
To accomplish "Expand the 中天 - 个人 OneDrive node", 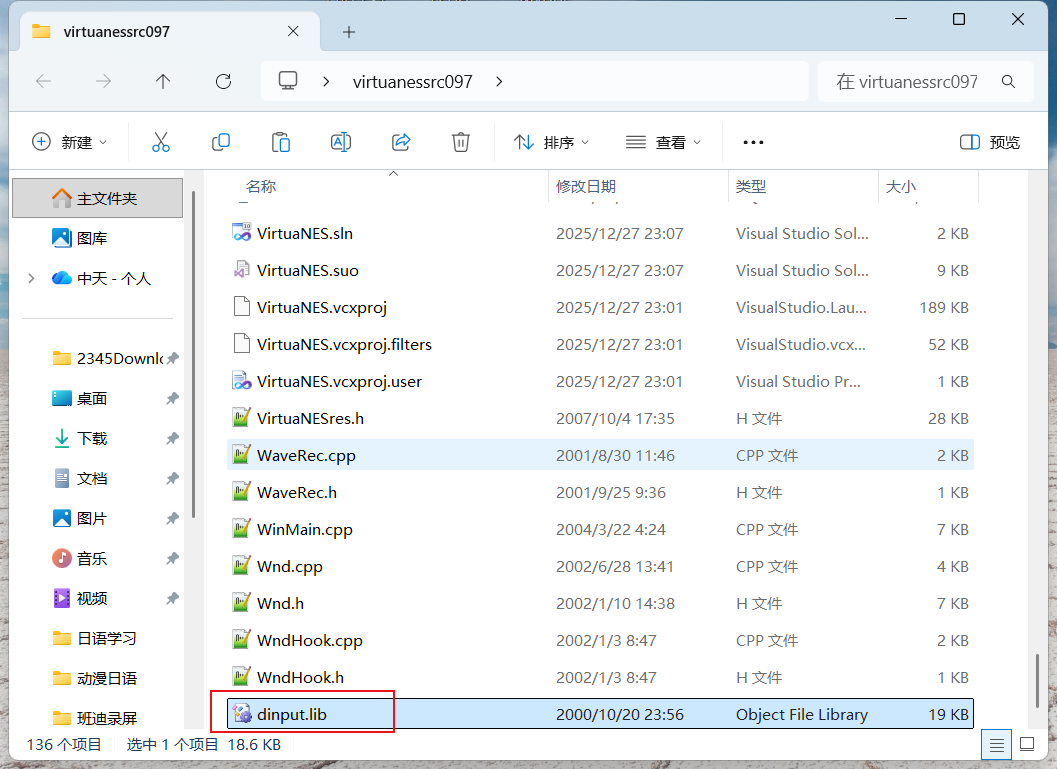I will [x=31, y=278].
